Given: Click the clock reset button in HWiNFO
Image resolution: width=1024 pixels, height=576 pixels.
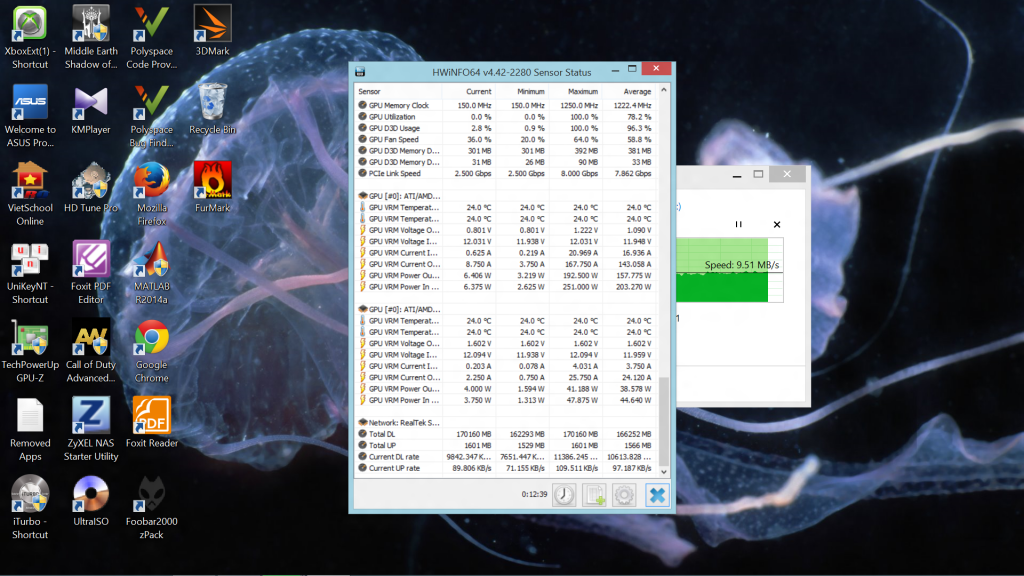Looking at the screenshot, I should (565, 494).
